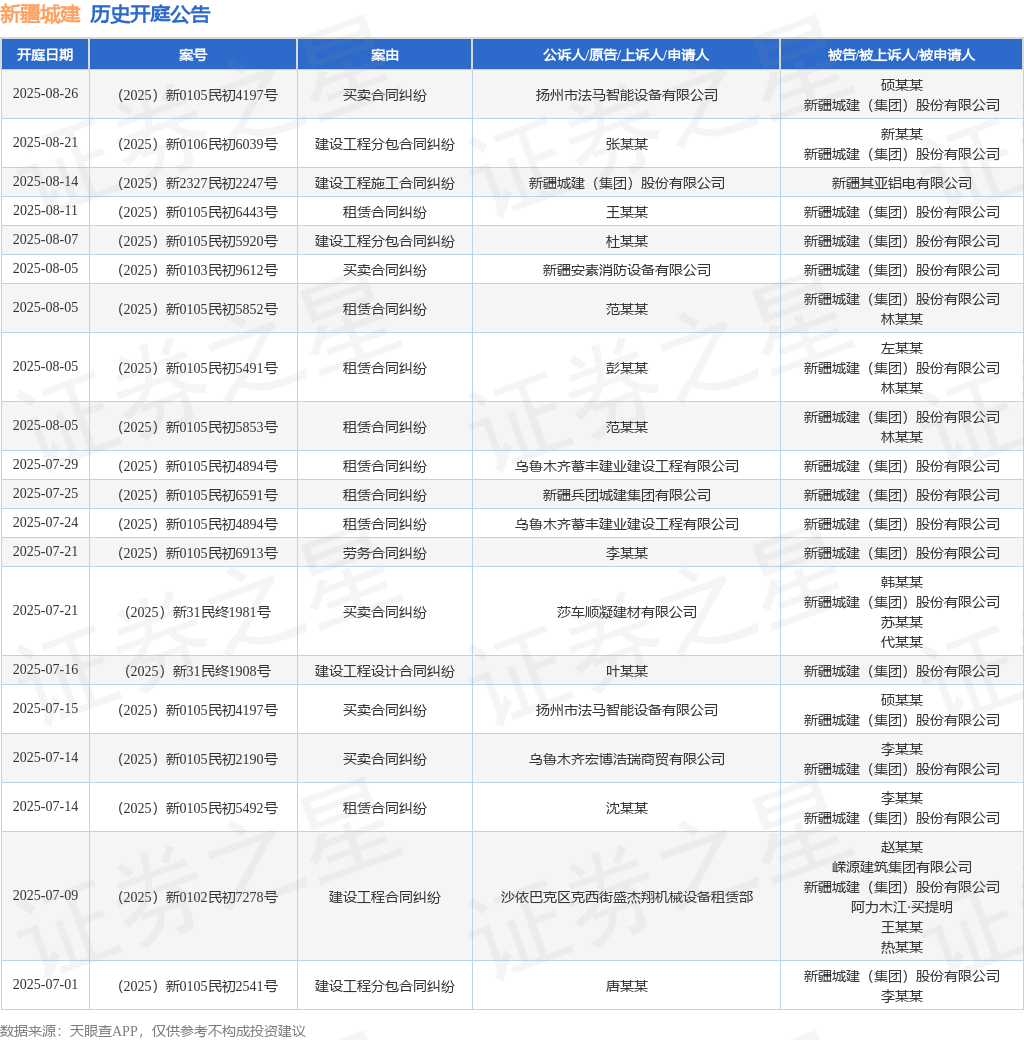Select the 案由 column header
Image resolution: width=1024 pixels, height=1040 pixels.
pos(385,54)
